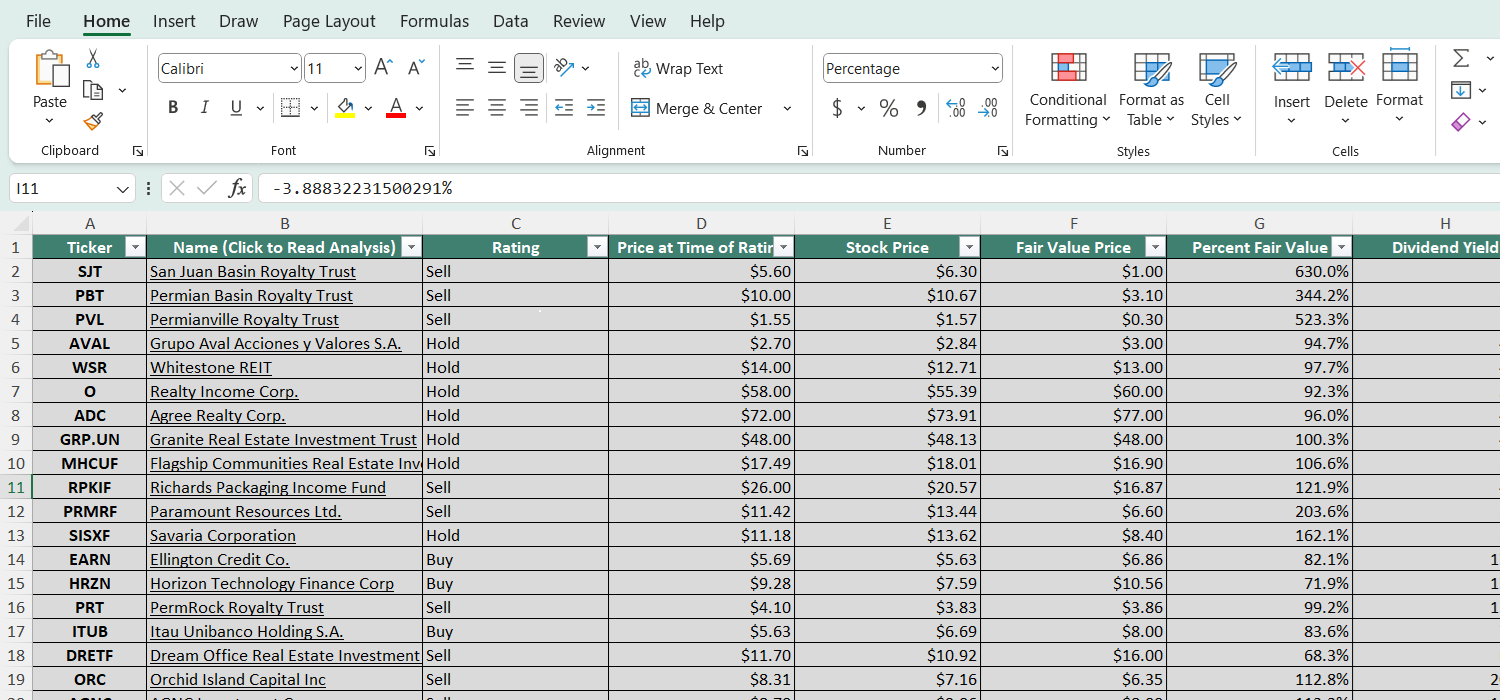Click the Orientation angled text icon
The image size is (1500, 700).
click(x=564, y=67)
